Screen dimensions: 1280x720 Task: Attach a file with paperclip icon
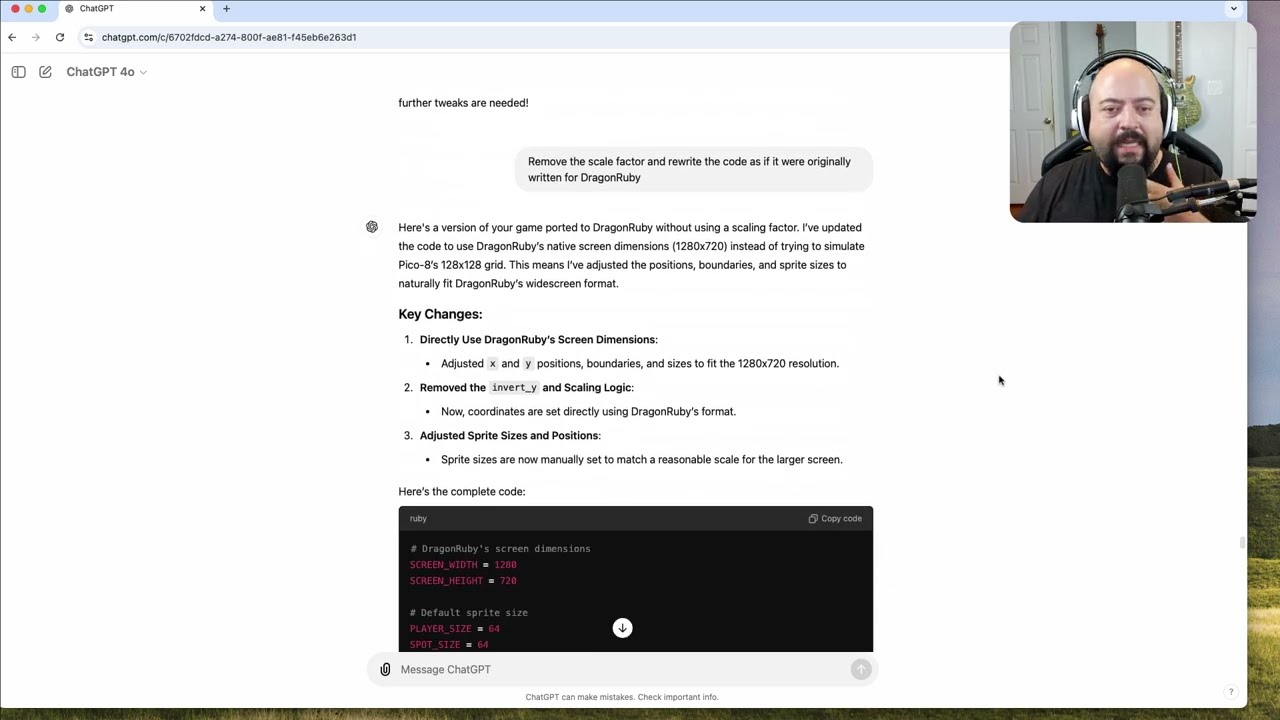click(x=385, y=669)
